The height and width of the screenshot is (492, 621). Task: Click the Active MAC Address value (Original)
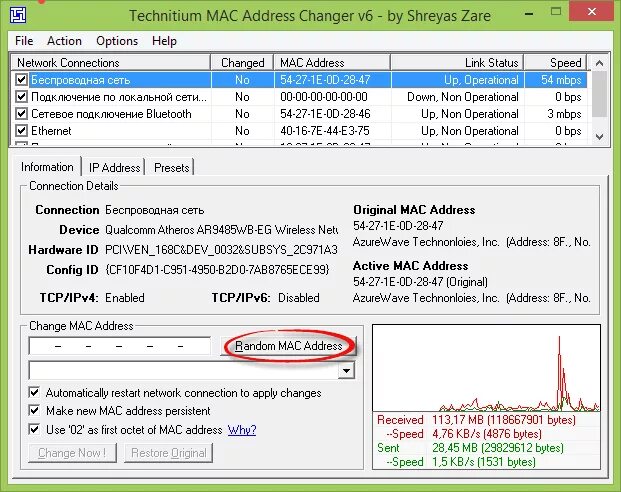(420, 282)
